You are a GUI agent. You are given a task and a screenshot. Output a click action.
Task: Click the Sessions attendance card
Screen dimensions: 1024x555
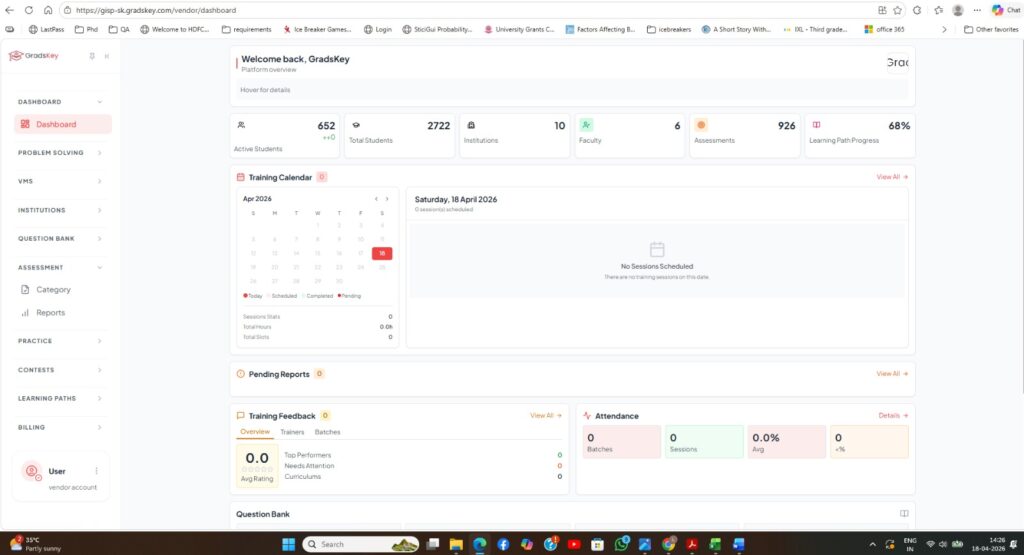[x=704, y=442]
